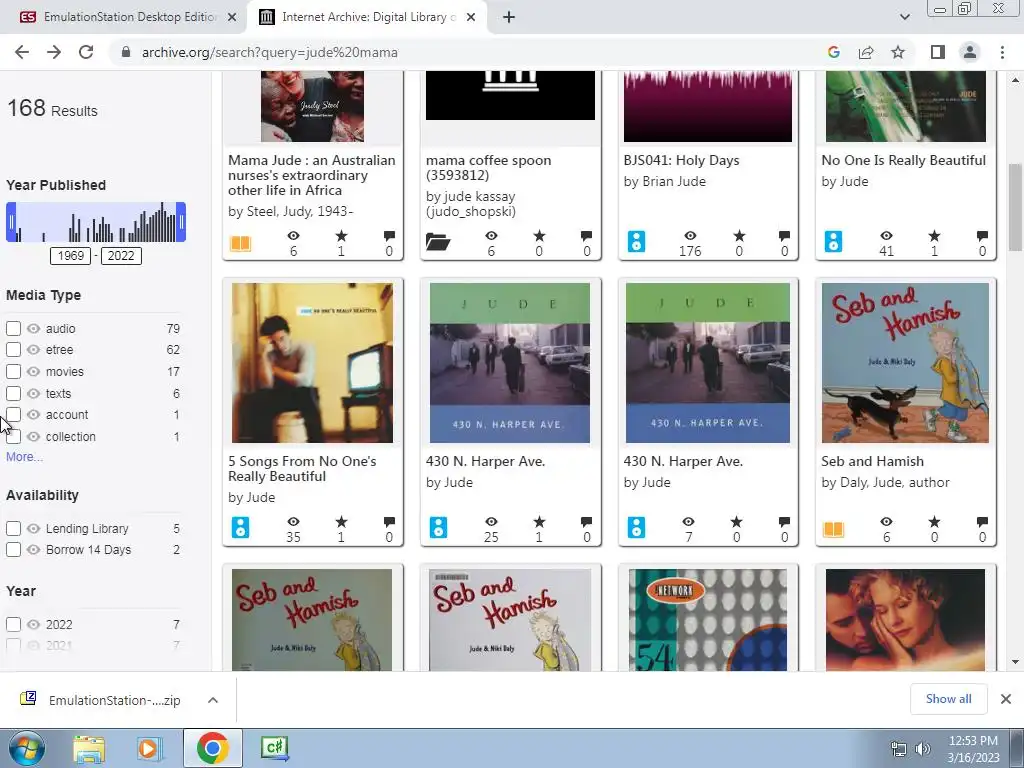Open Chrome three-dot menu
The image size is (1024, 768).
(1002, 52)
